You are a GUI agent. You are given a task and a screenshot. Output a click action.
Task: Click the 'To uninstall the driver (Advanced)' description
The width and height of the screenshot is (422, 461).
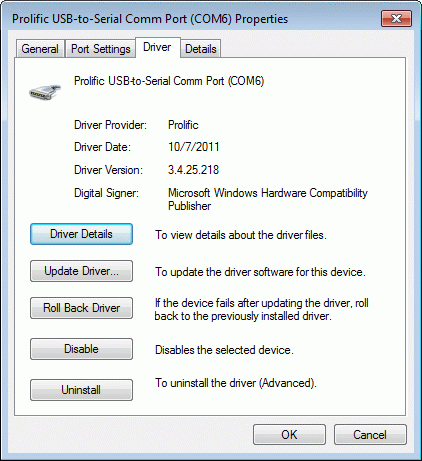pyautogui.click(x=236, y=383)
